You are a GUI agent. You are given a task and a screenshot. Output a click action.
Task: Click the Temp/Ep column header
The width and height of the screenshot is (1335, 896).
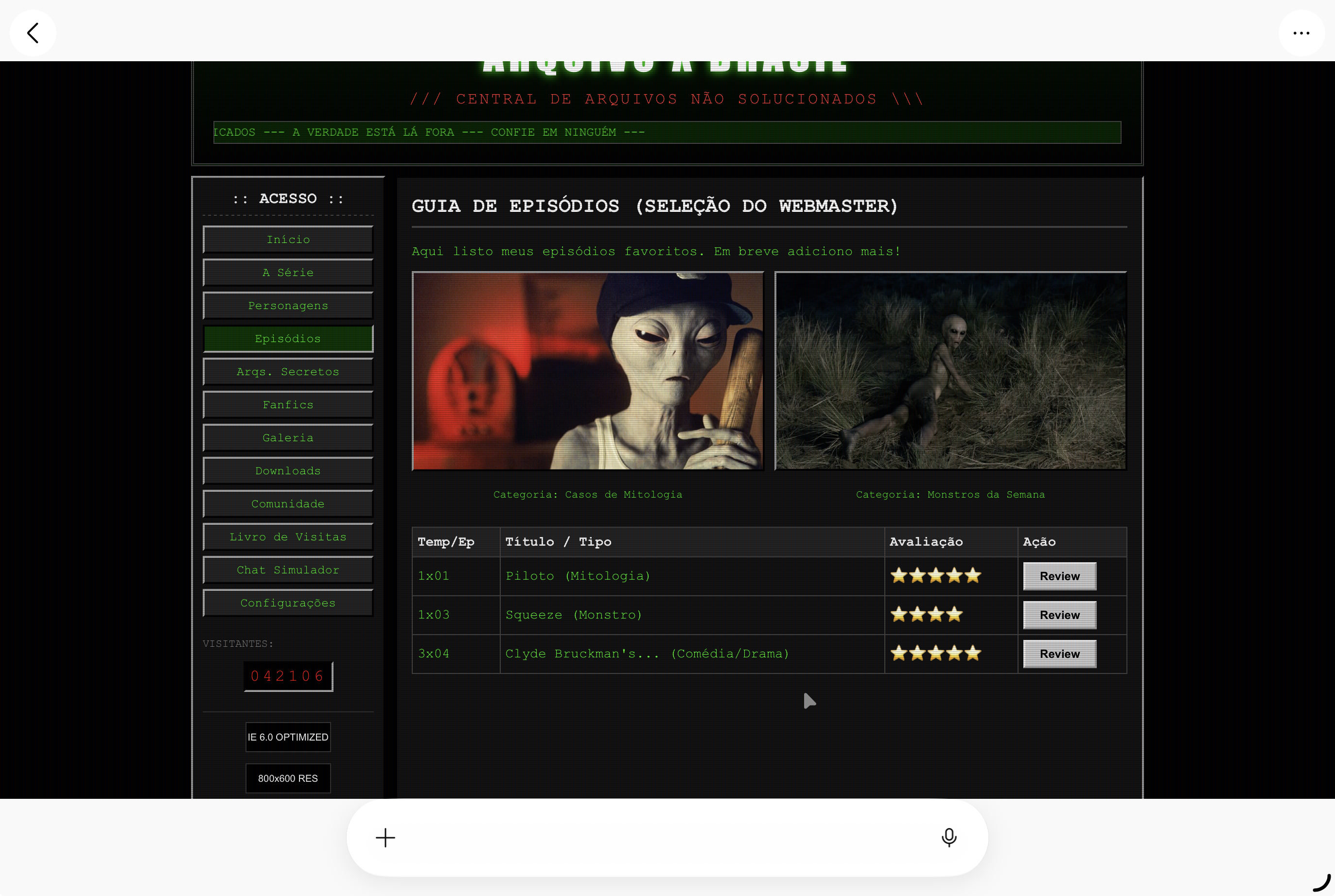456,542
